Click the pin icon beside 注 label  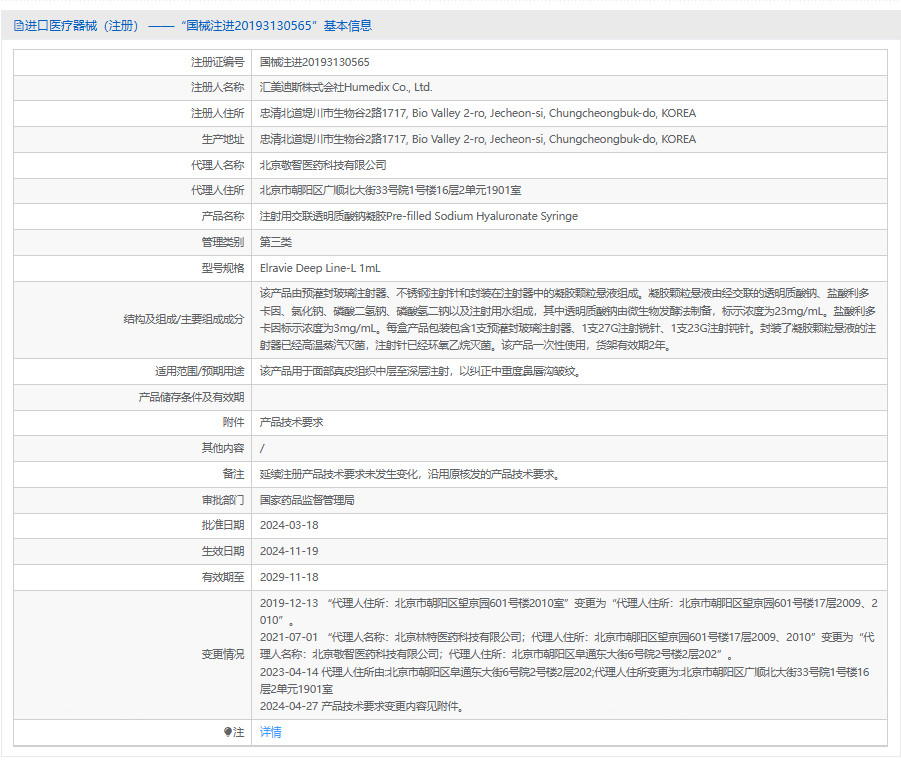point(229,733)
